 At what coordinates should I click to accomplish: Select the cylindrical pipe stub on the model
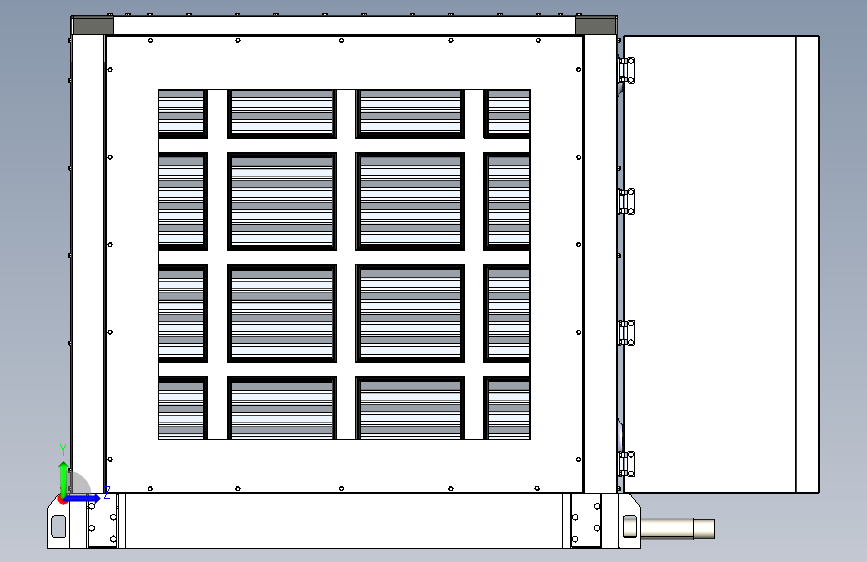(x=677, y=528)
